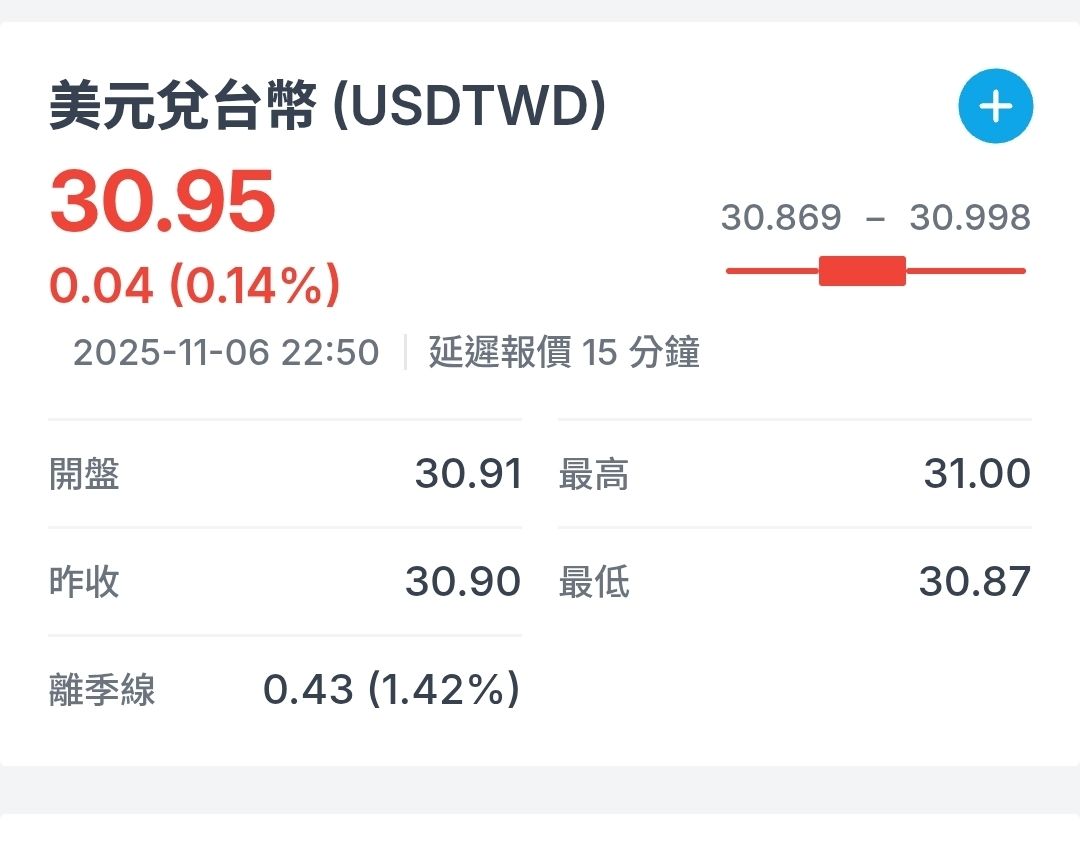Viewport: 1080px width, 841px height.
Task: Select the 最低 label
Action: tap(593, 581)
